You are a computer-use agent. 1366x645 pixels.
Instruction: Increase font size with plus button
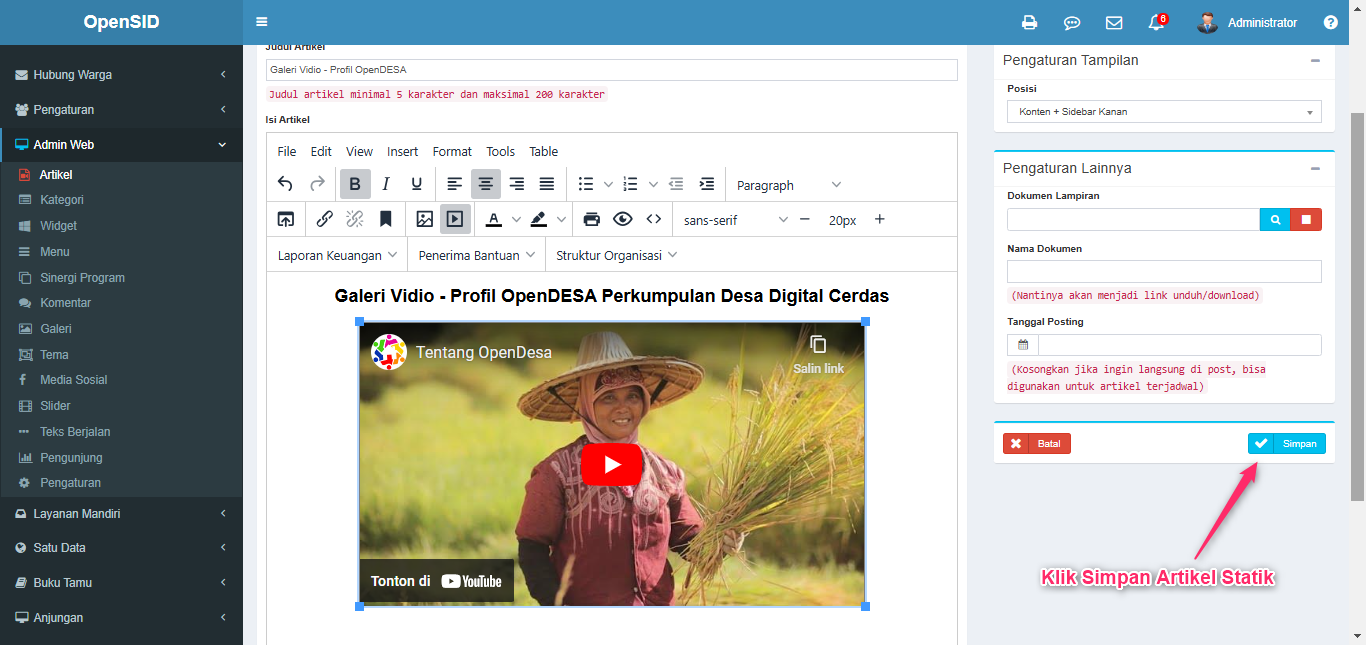tap(880, 219)
